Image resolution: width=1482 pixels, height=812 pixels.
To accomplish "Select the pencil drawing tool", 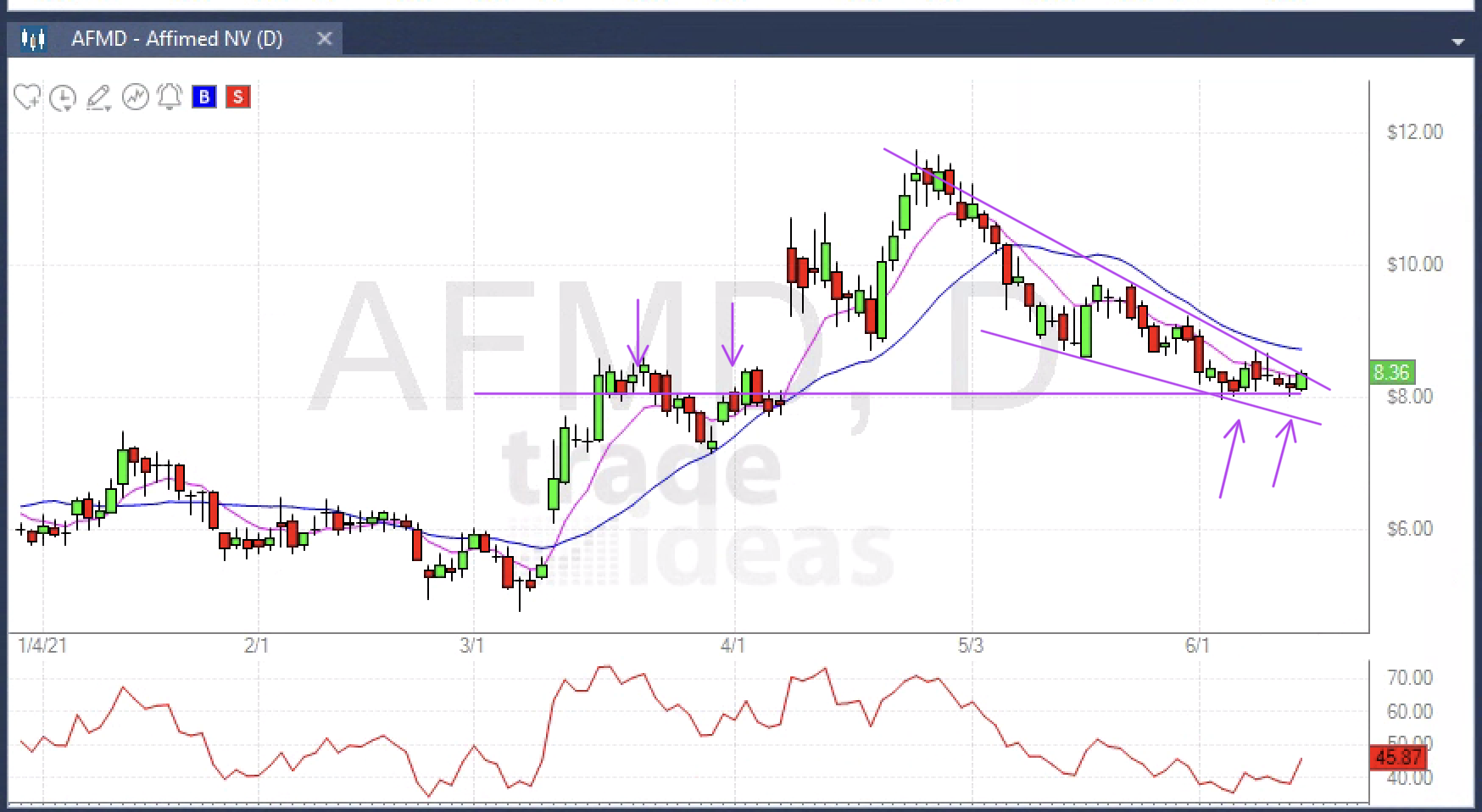I will point(98,97).
